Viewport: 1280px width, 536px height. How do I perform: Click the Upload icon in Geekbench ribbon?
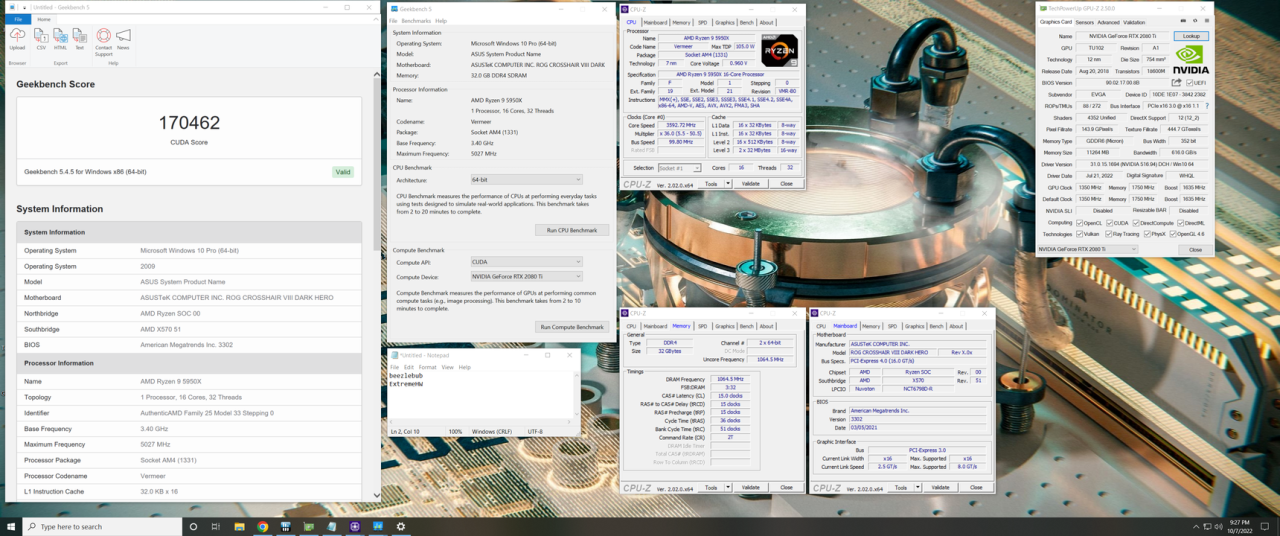17,38
